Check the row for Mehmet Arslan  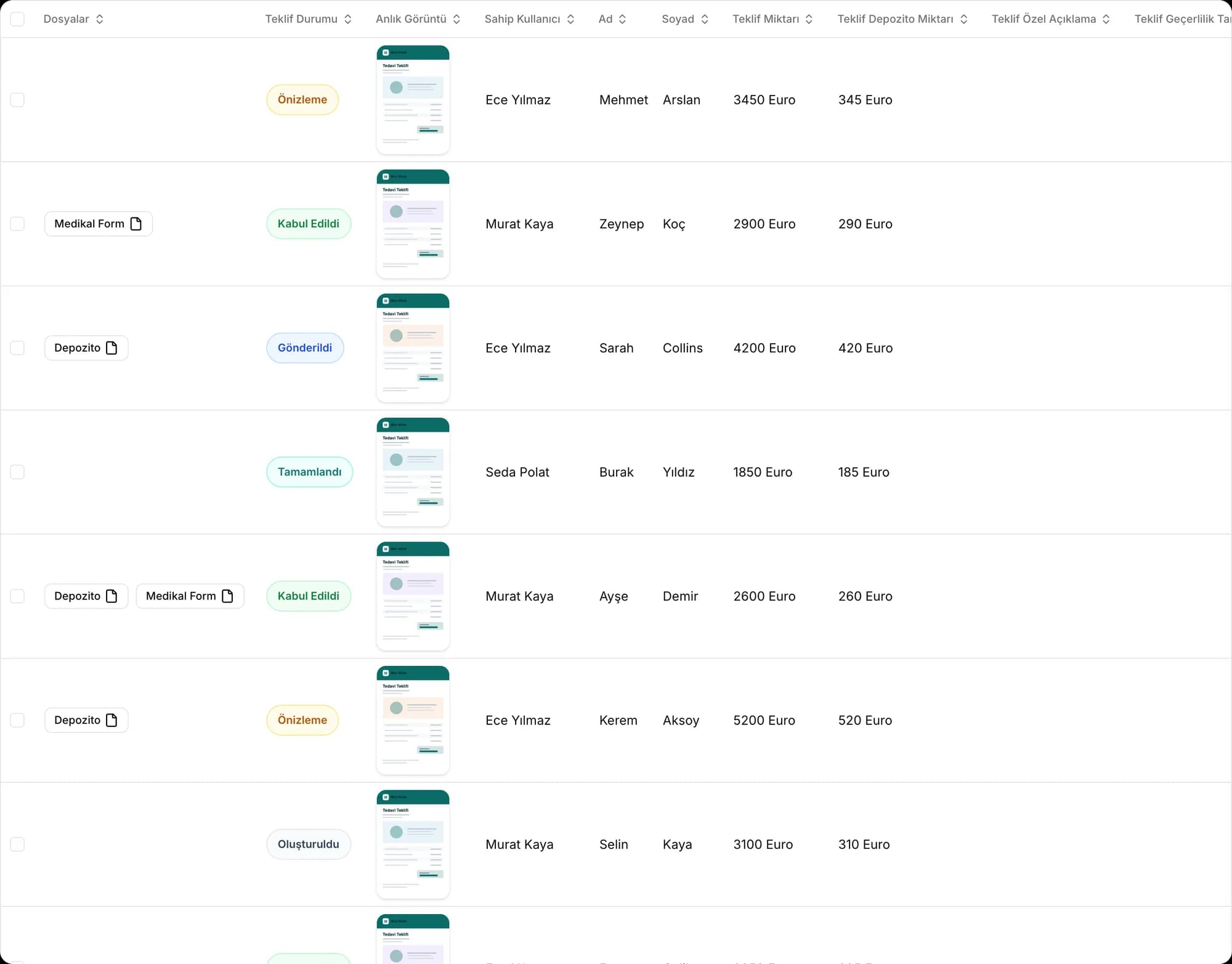(17, 100)
